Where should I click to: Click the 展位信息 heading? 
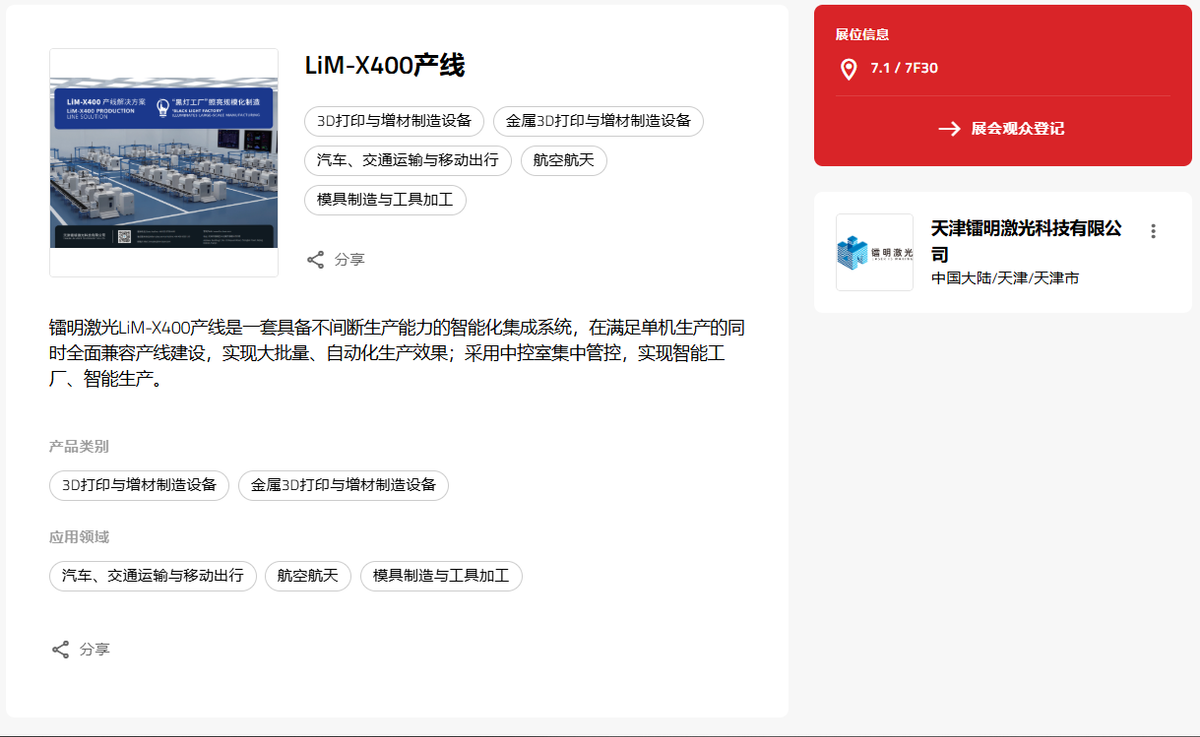(862, 35)
